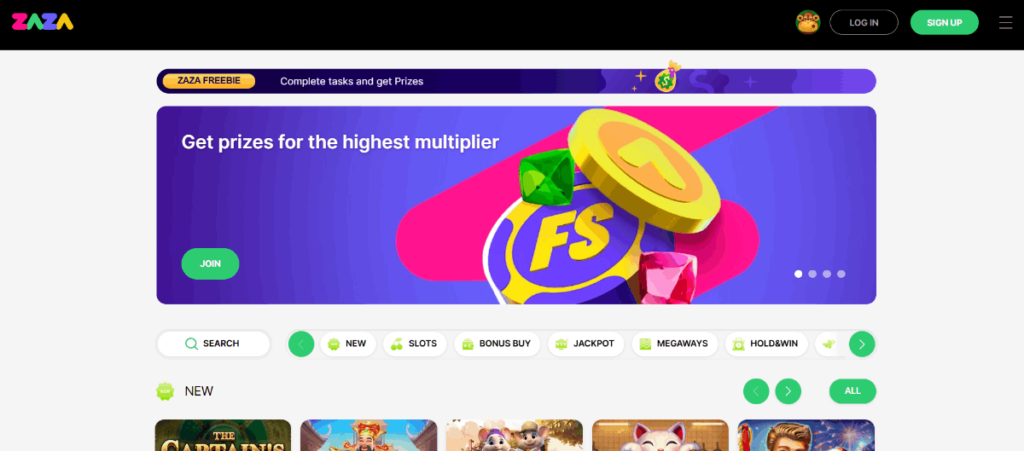Select the fourth banner slide dot

coord(841,274)
